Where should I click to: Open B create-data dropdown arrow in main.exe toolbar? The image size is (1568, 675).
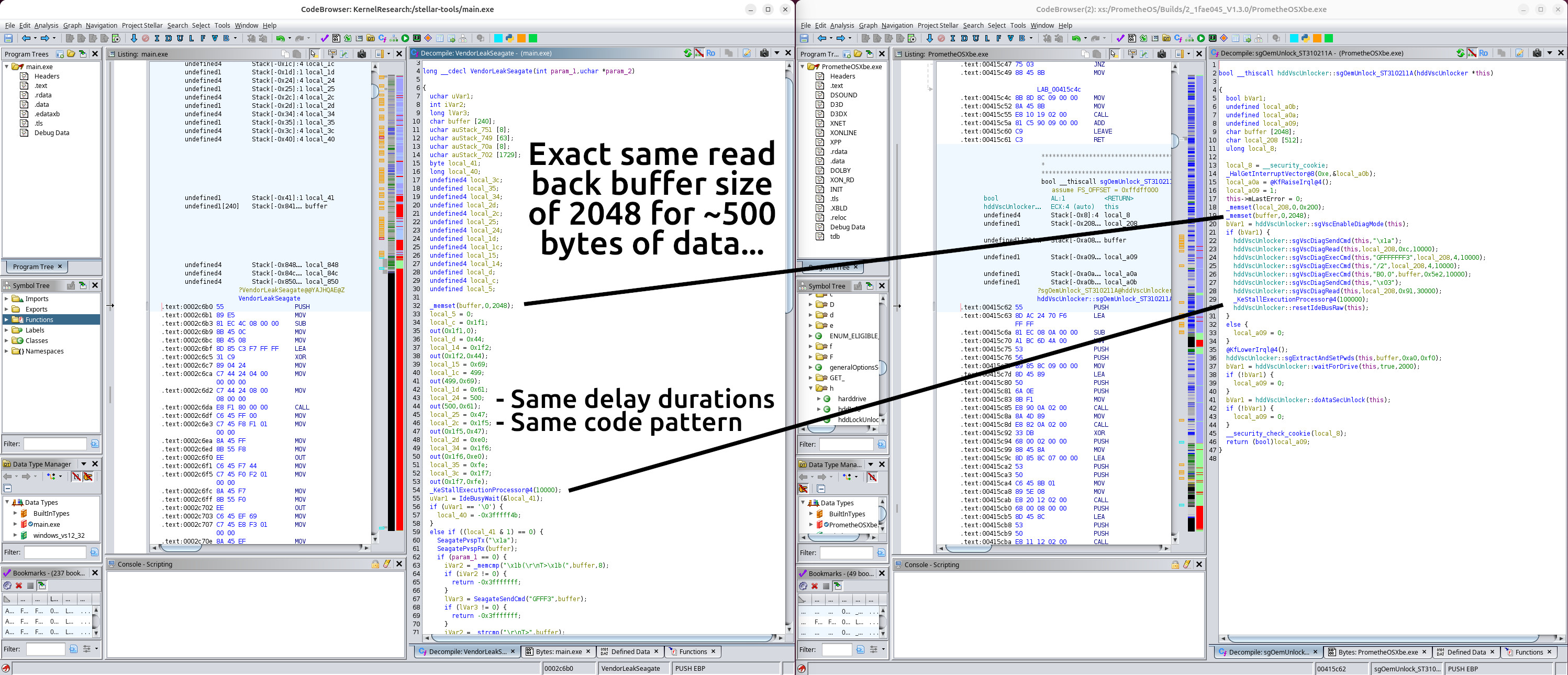coord(236,38)
